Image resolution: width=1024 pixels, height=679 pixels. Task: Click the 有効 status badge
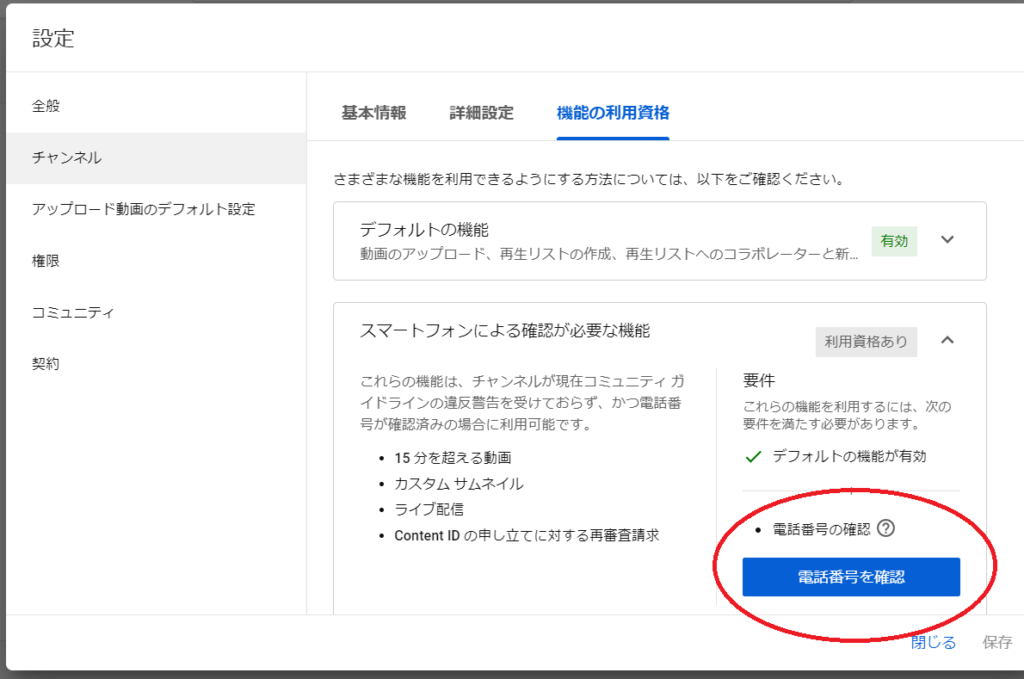pos(894,241)
